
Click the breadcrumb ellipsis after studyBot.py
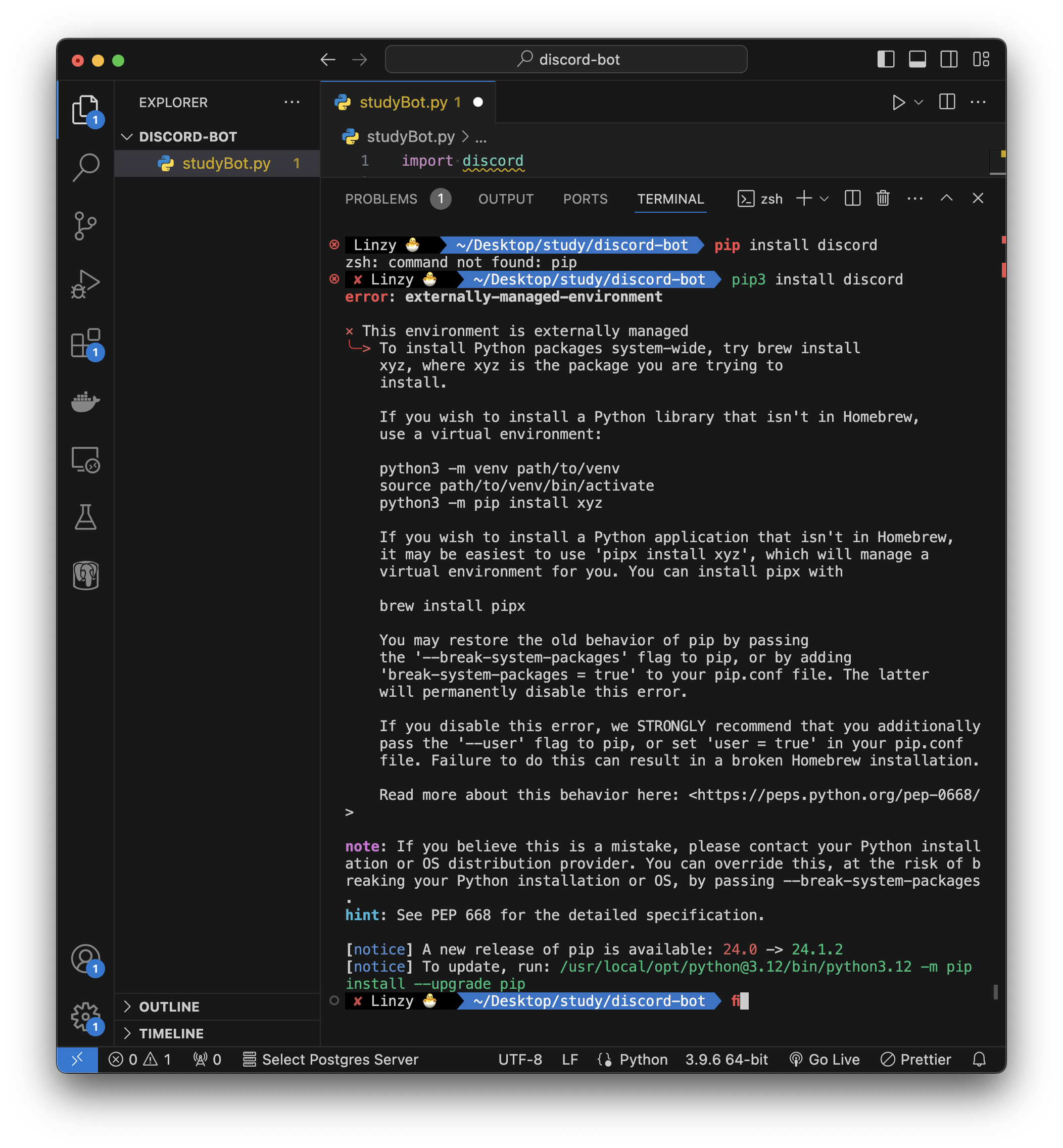[481, 137]
